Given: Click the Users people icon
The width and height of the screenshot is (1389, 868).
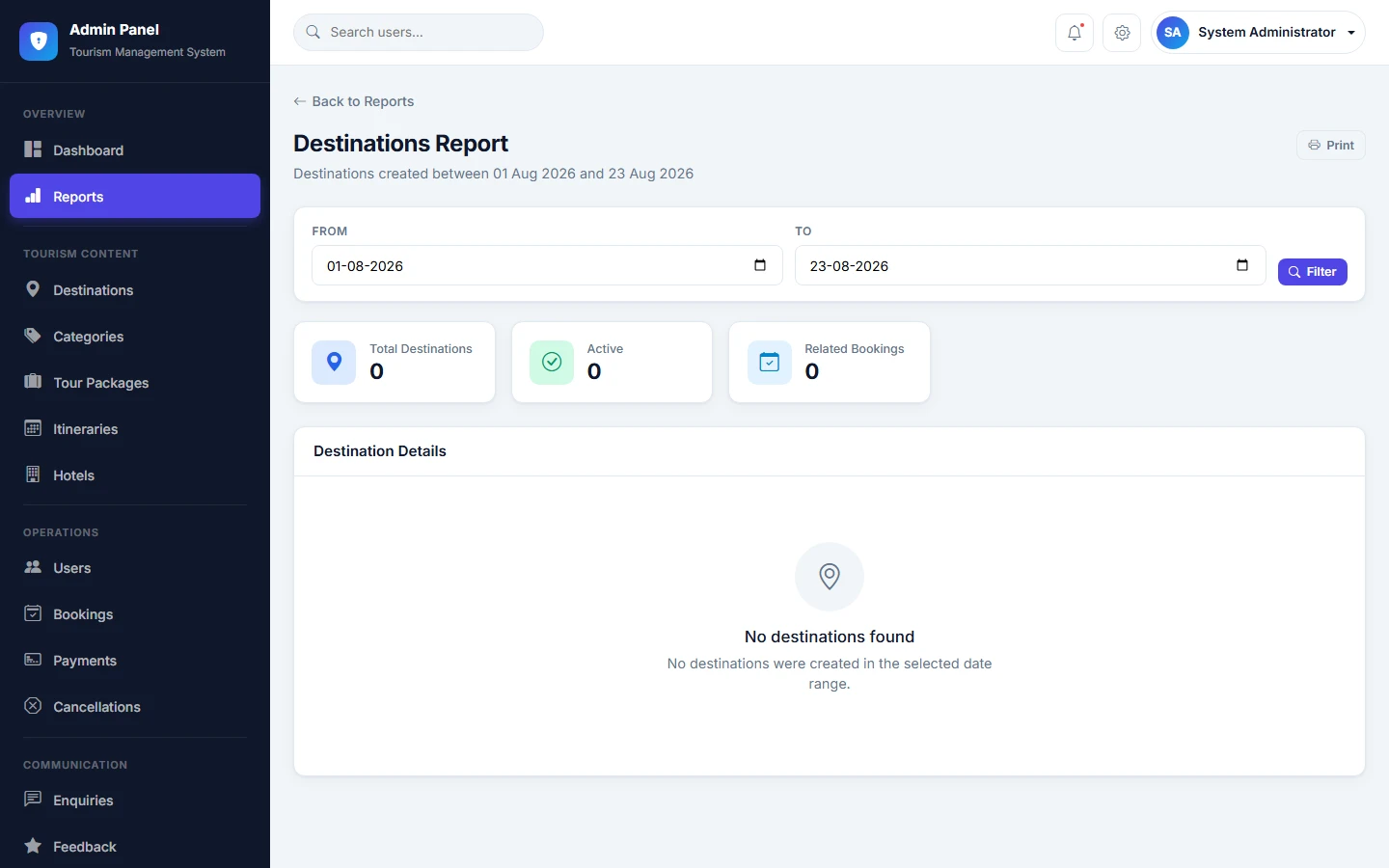Looking at the screenshot, I should click(33, 567).
